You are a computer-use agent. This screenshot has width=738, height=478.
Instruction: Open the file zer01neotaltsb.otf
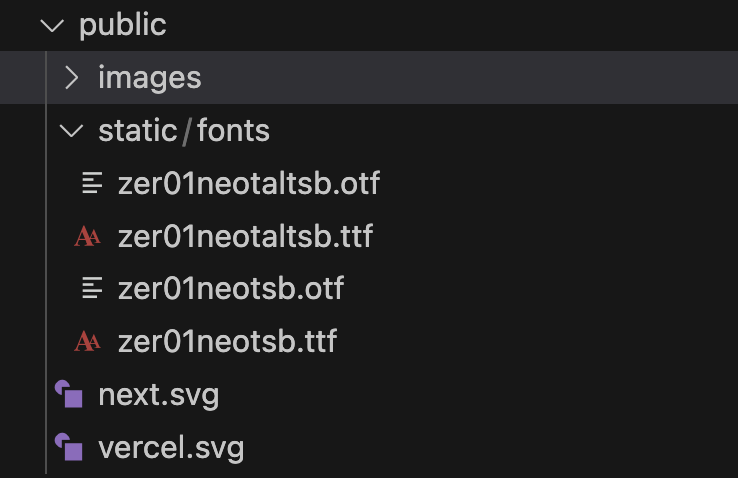pyautogui.click(x=249, y=183)
